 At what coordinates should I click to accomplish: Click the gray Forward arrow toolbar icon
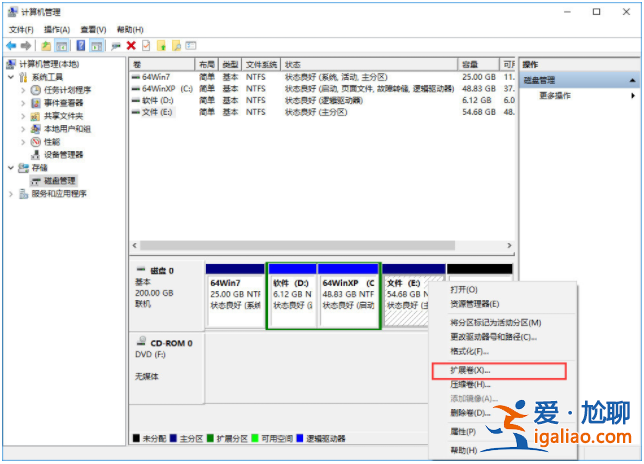25,46
